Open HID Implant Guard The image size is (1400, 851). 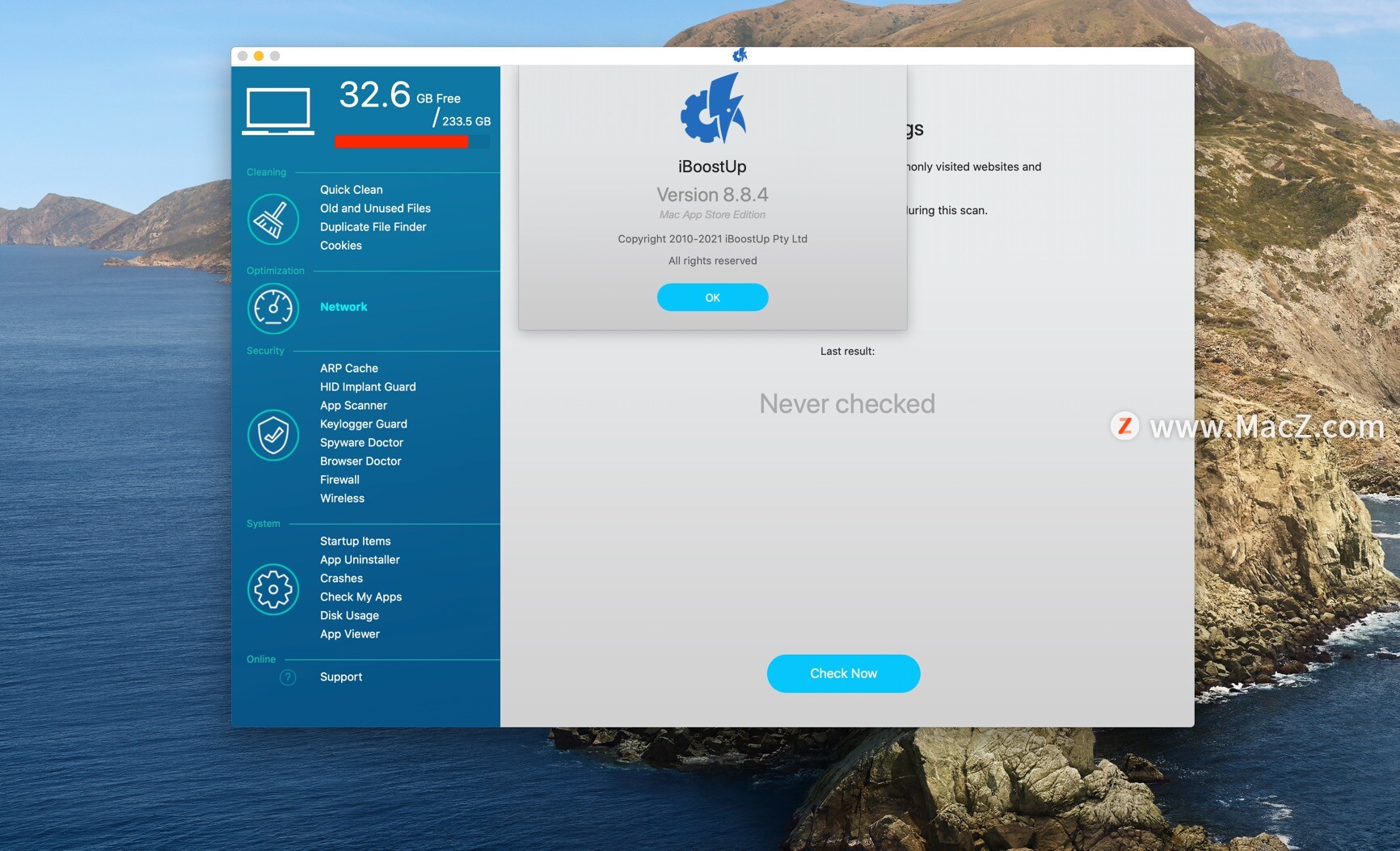(368, 387)
